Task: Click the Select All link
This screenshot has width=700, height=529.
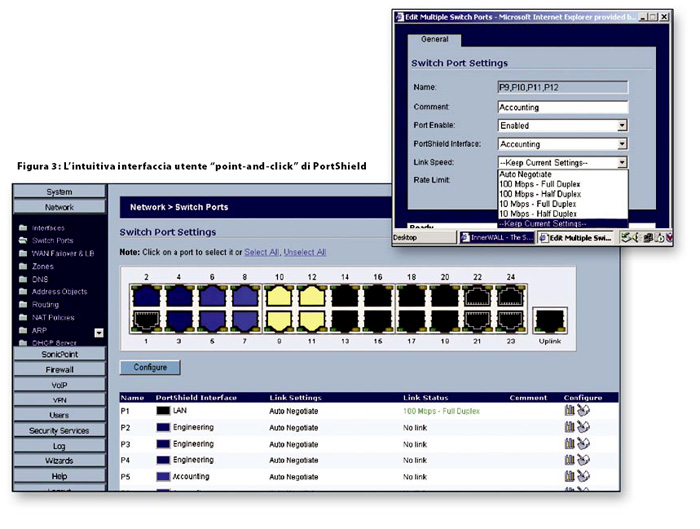Action: 261,252
